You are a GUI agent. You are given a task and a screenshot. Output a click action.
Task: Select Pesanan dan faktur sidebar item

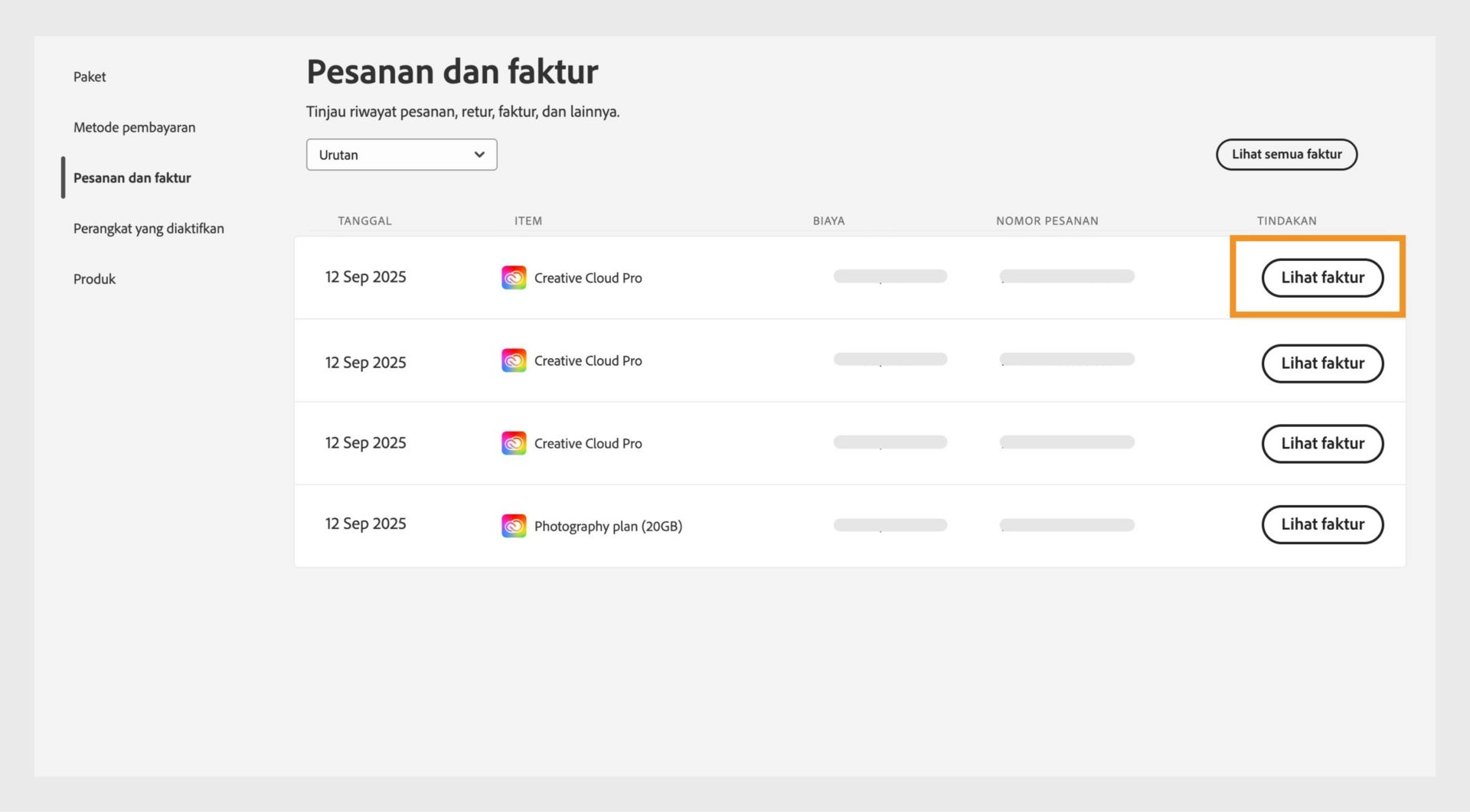tap(132, 178)
